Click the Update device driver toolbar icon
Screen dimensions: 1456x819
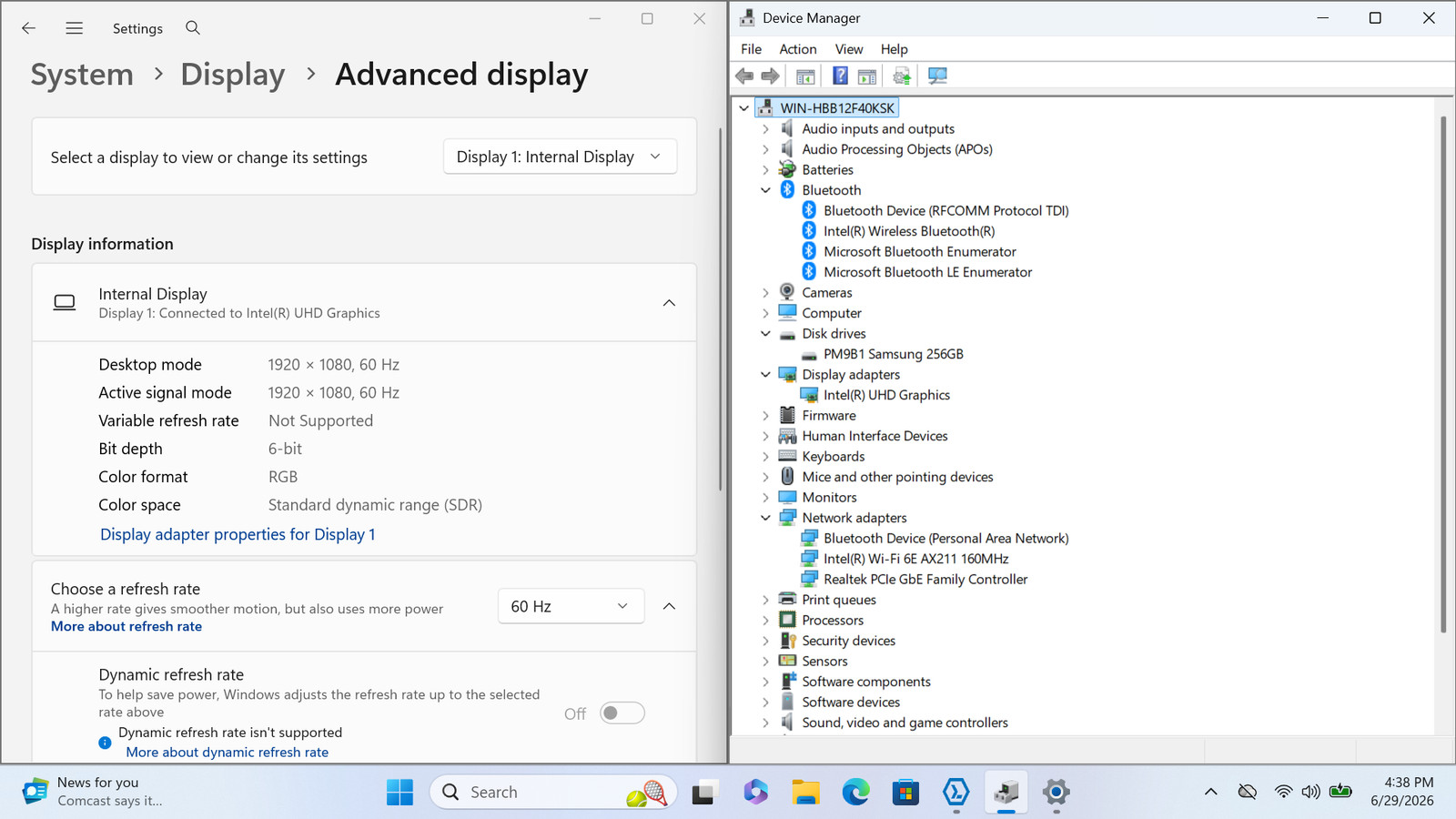[x=902, y=76]
